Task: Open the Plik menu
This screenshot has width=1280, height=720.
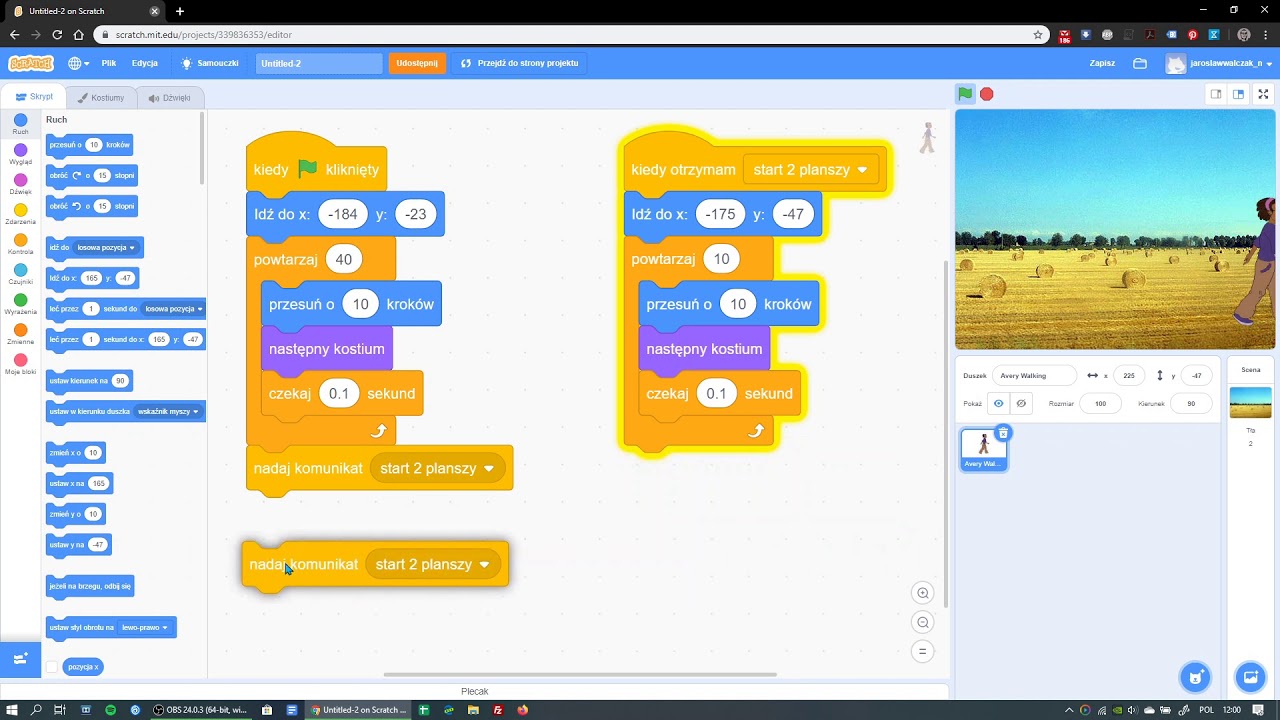Action: (x=109, y=63)
